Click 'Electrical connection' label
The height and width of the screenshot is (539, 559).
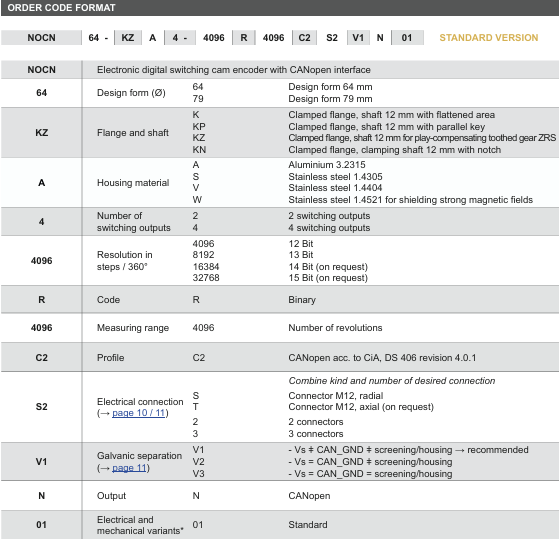click(x=140, y=402)
